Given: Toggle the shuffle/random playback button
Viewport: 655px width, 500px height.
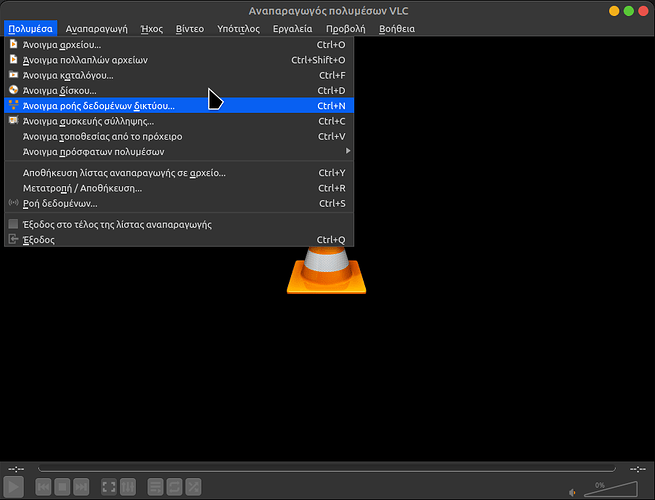Looking at the screenshot, I should click(193, 487).
